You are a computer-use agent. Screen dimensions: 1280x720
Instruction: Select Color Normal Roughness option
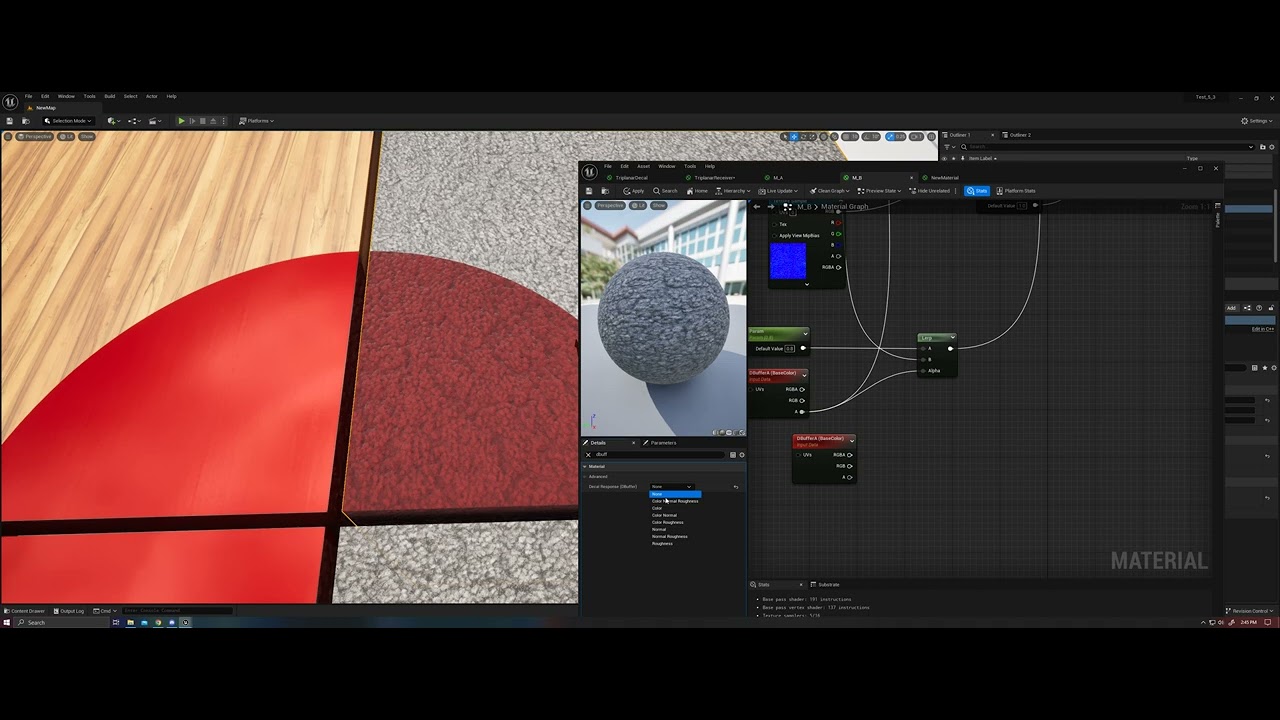(x=675, y=501)
